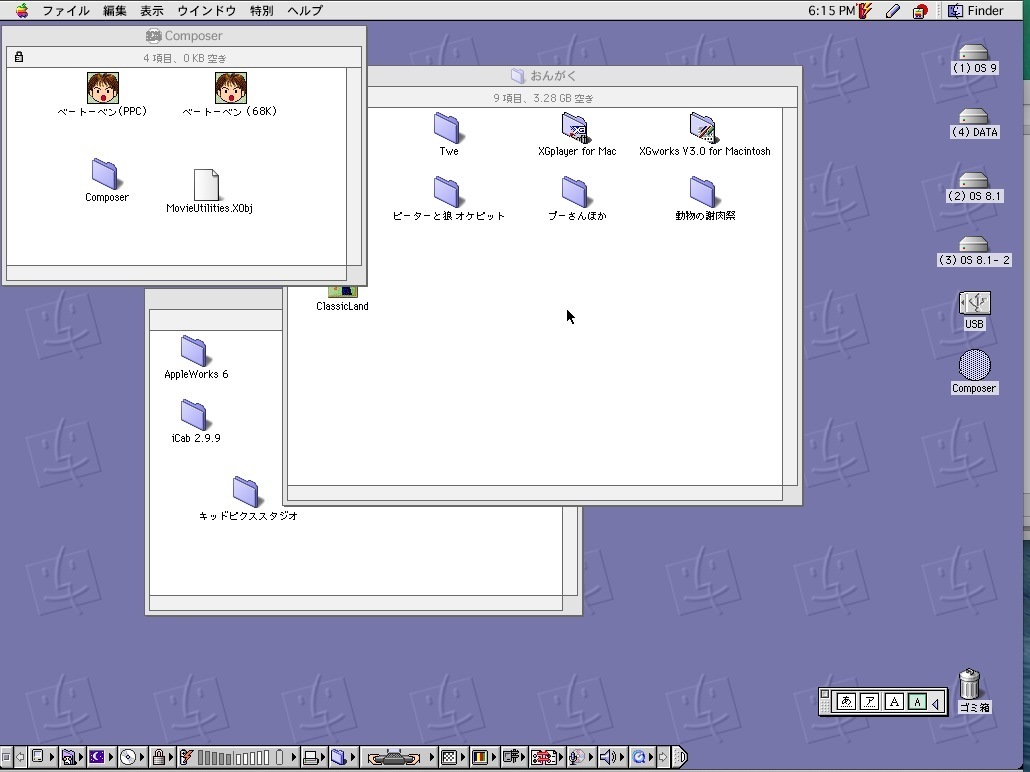Click the '9 項目、3.28 GB 空き' status text
Image resolution: width=1030 pixels, height=772 pixels.
pyautogui.click(x=543, y=99)
